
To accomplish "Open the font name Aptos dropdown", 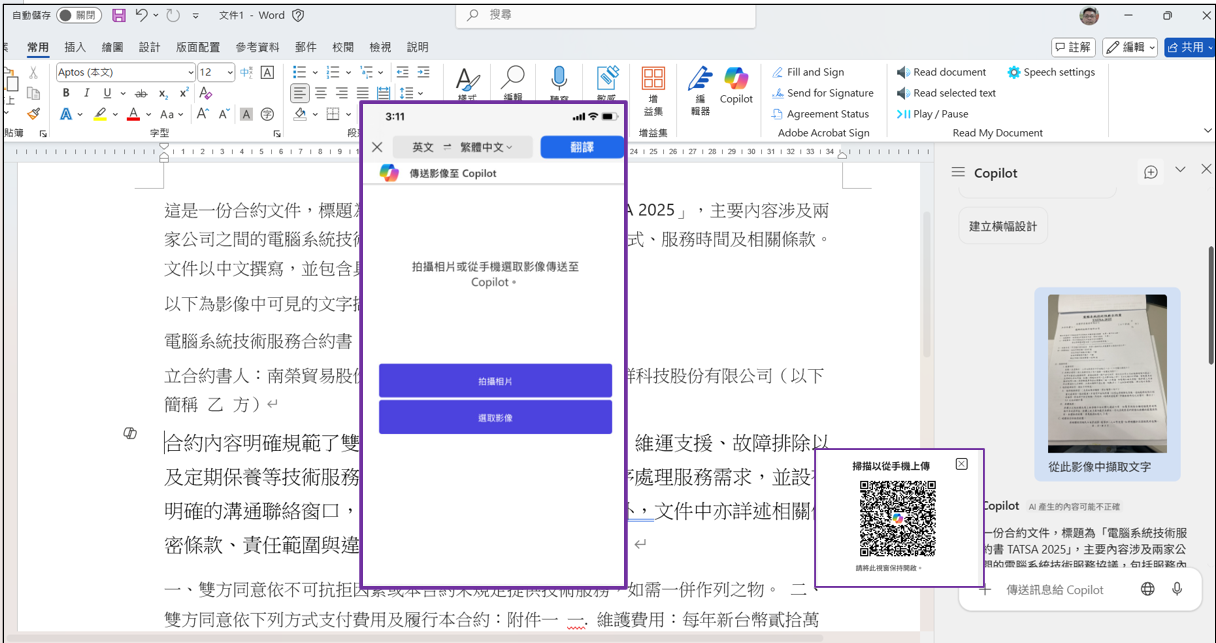I will pyautogui.click(x=191, y=72).
